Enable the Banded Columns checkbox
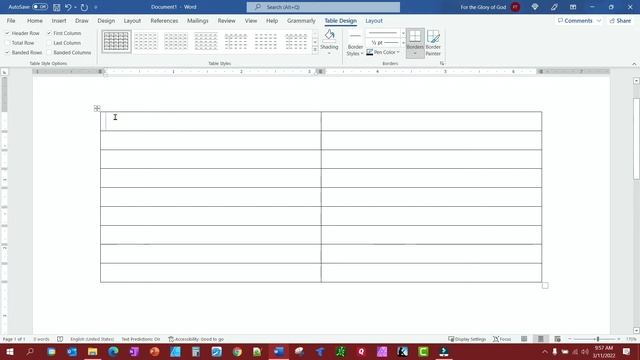This screenshot has width=640, height=360. [x=49, y=53]
